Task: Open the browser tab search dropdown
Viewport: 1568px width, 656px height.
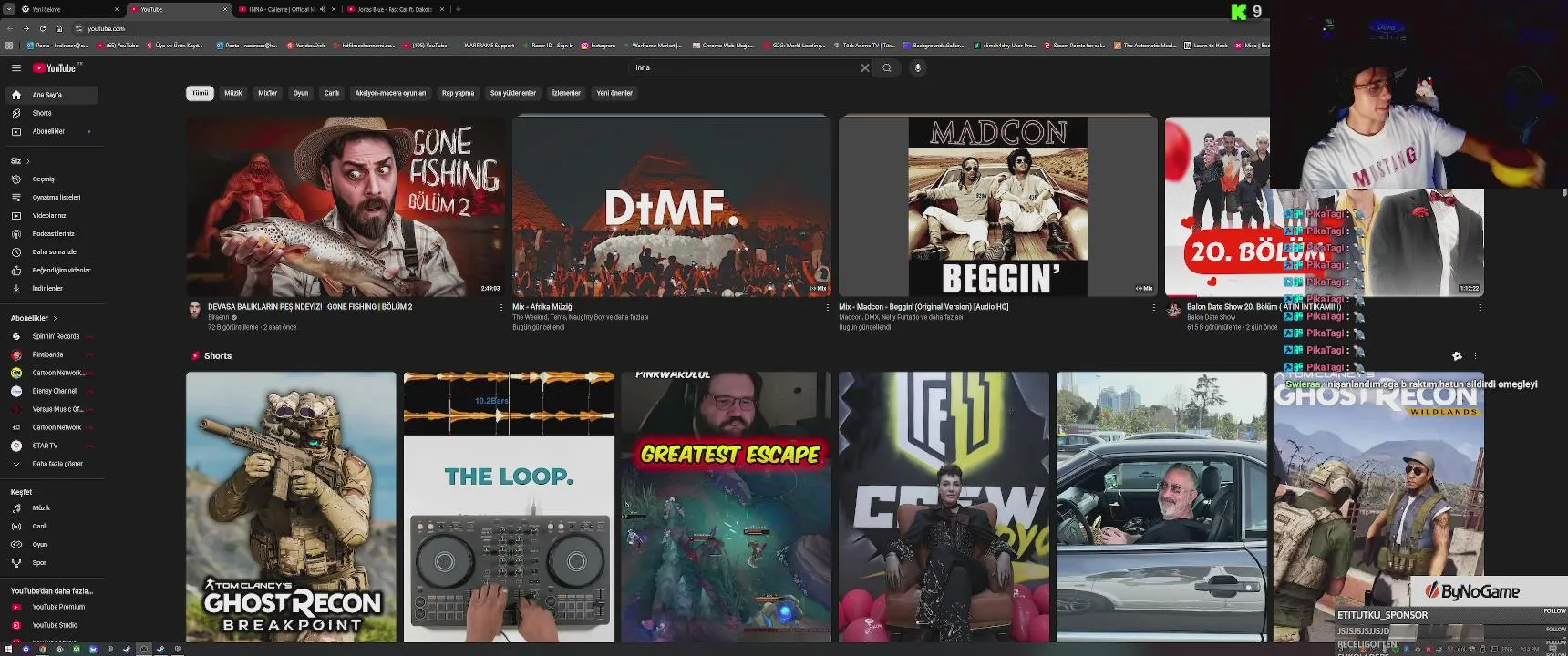Action: 9,9
